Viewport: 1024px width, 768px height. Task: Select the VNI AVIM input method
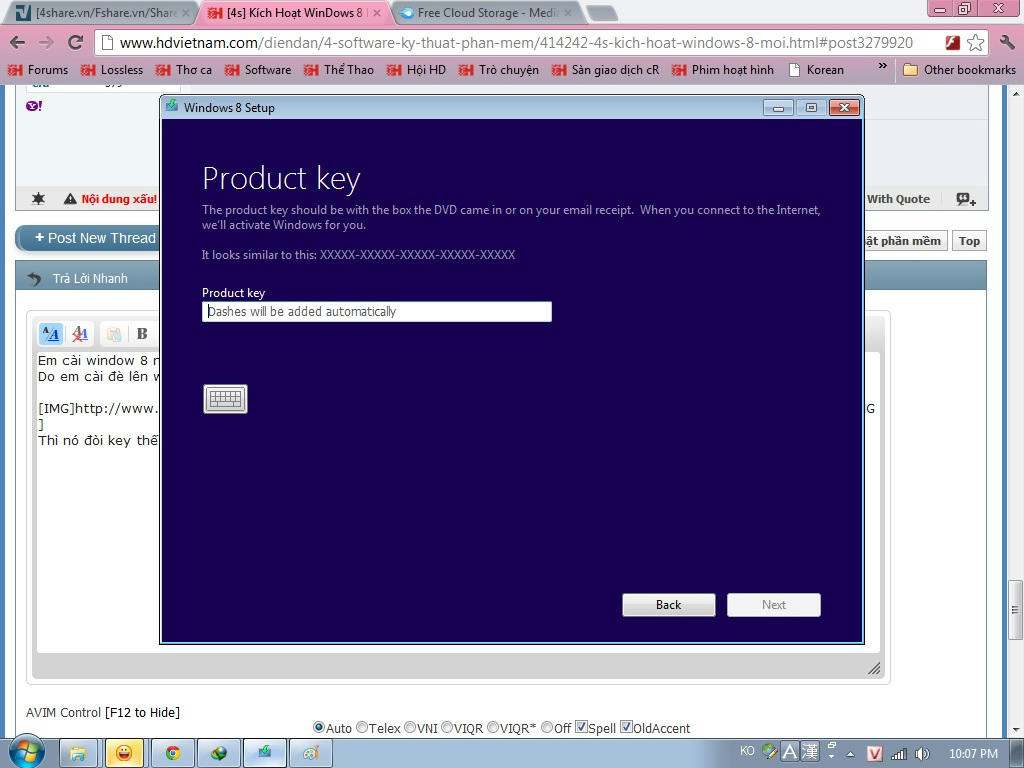tap(409, 727)
